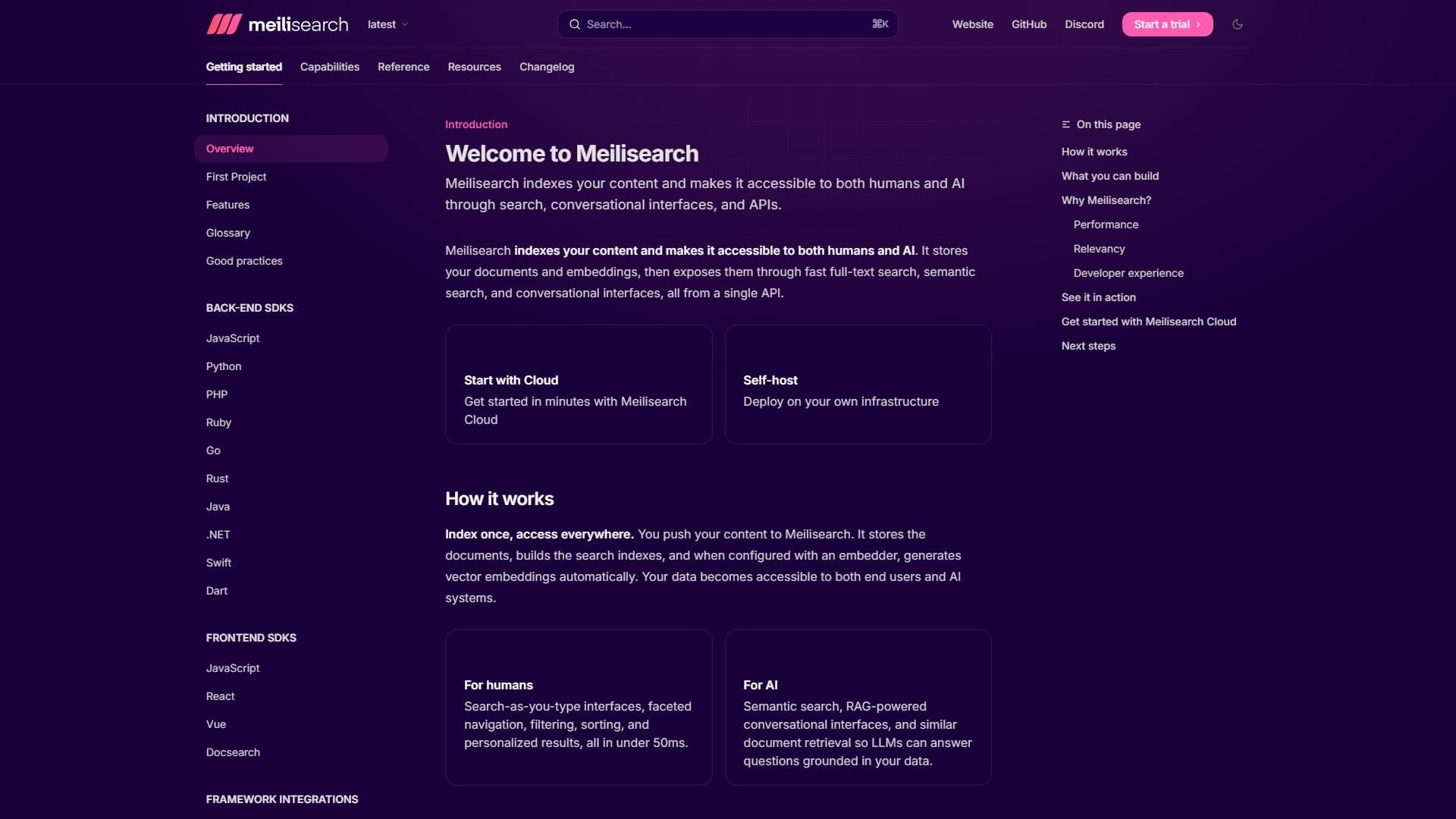Open the Self-host card
This screenshot has width=1456, height=819.
858,384
